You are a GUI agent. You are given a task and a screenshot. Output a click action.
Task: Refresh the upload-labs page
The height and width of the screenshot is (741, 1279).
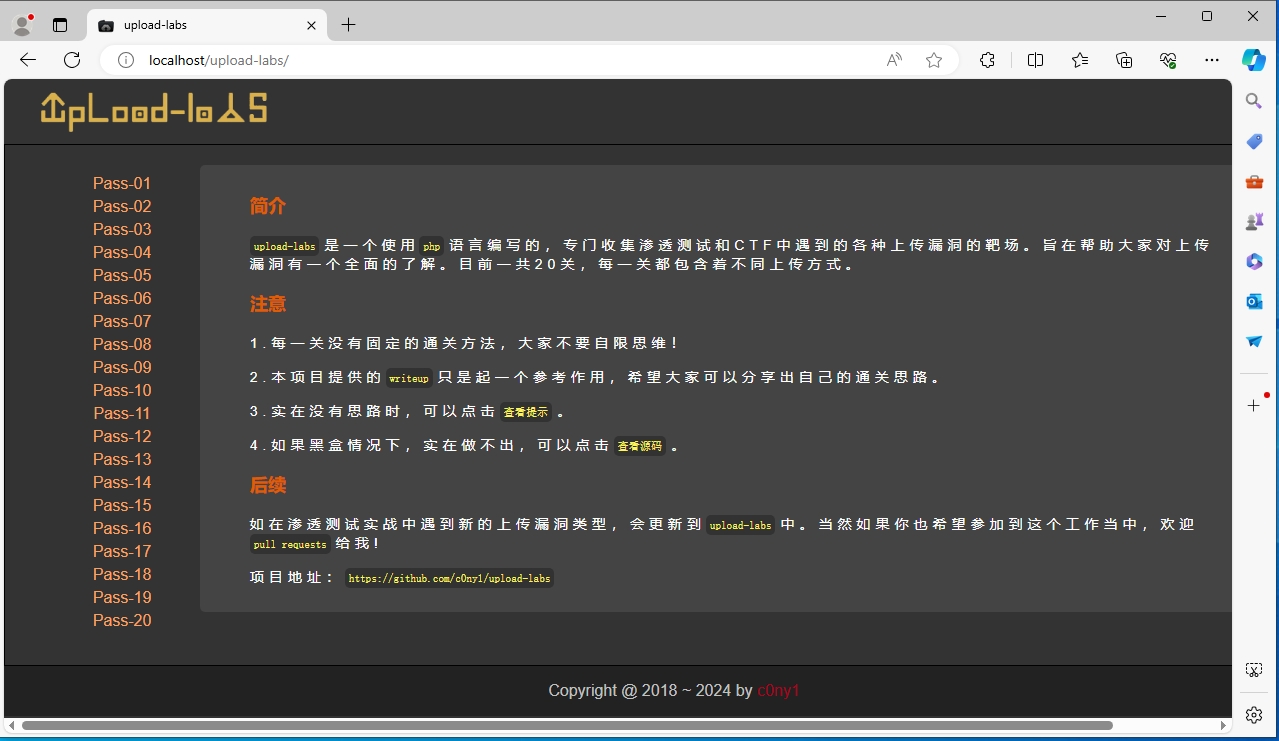(72, 60)
